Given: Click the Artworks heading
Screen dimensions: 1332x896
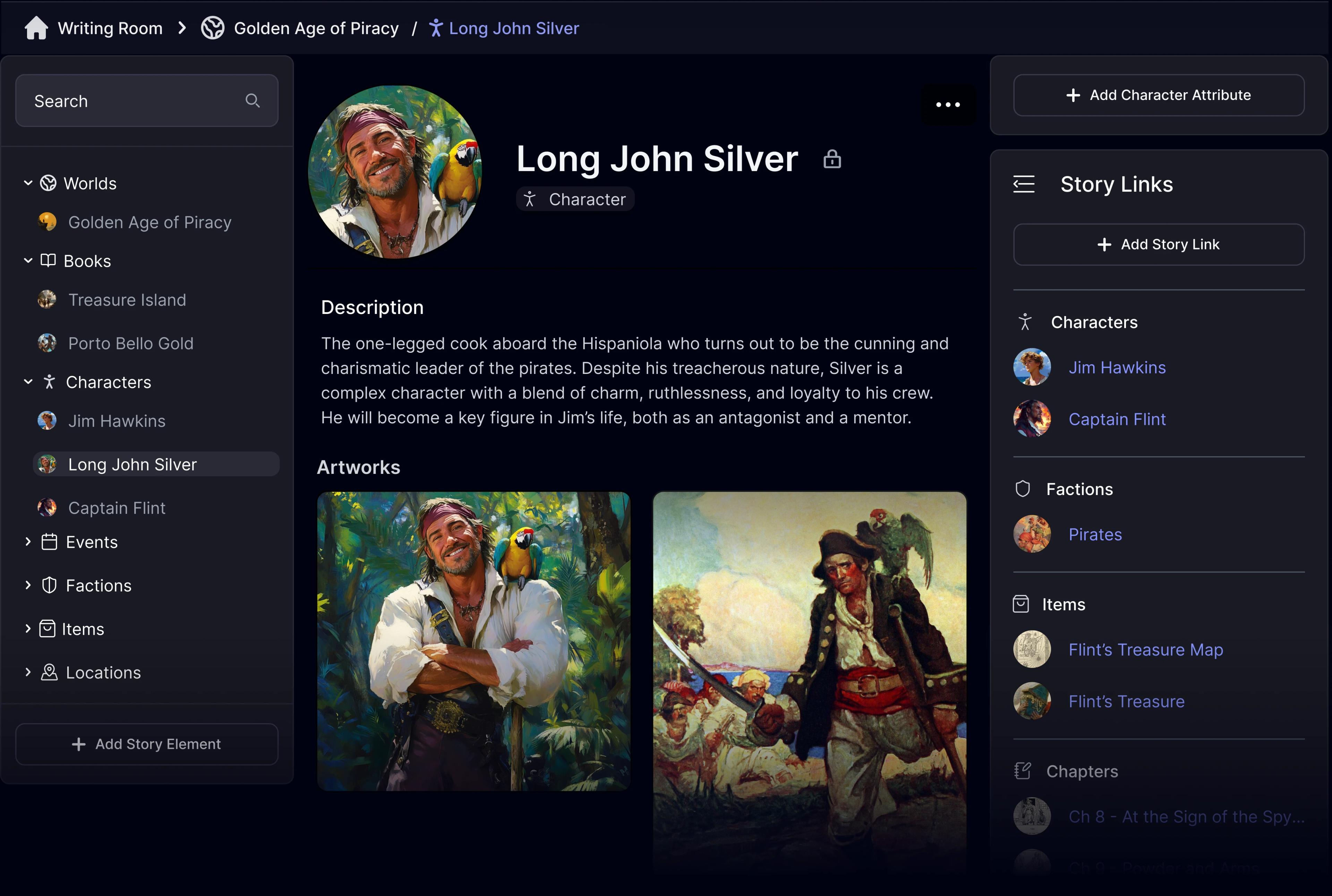Looking at the screenshot, I should pos(358,467).
